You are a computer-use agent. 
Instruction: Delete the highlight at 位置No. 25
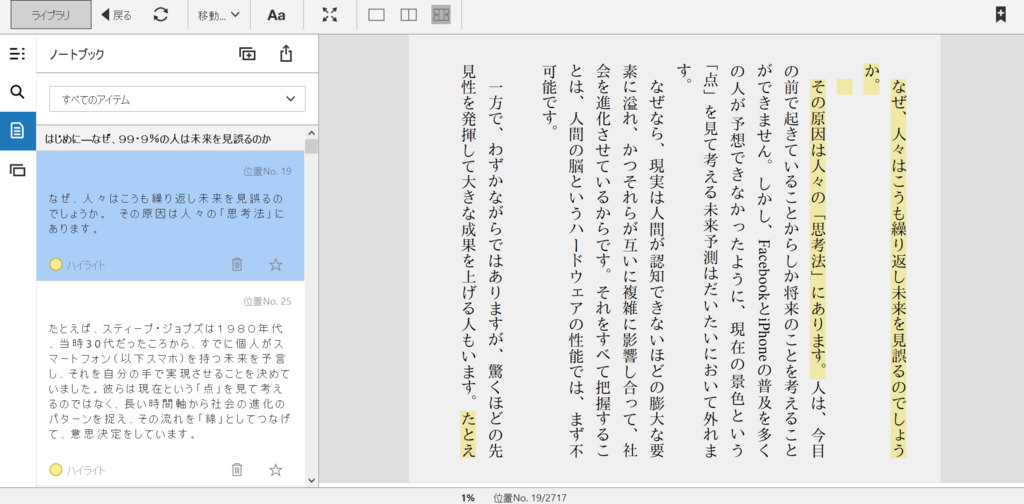[237, 469]
